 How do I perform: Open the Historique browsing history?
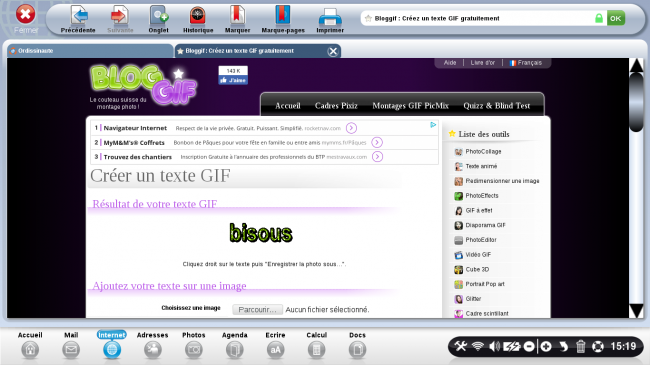198,19
